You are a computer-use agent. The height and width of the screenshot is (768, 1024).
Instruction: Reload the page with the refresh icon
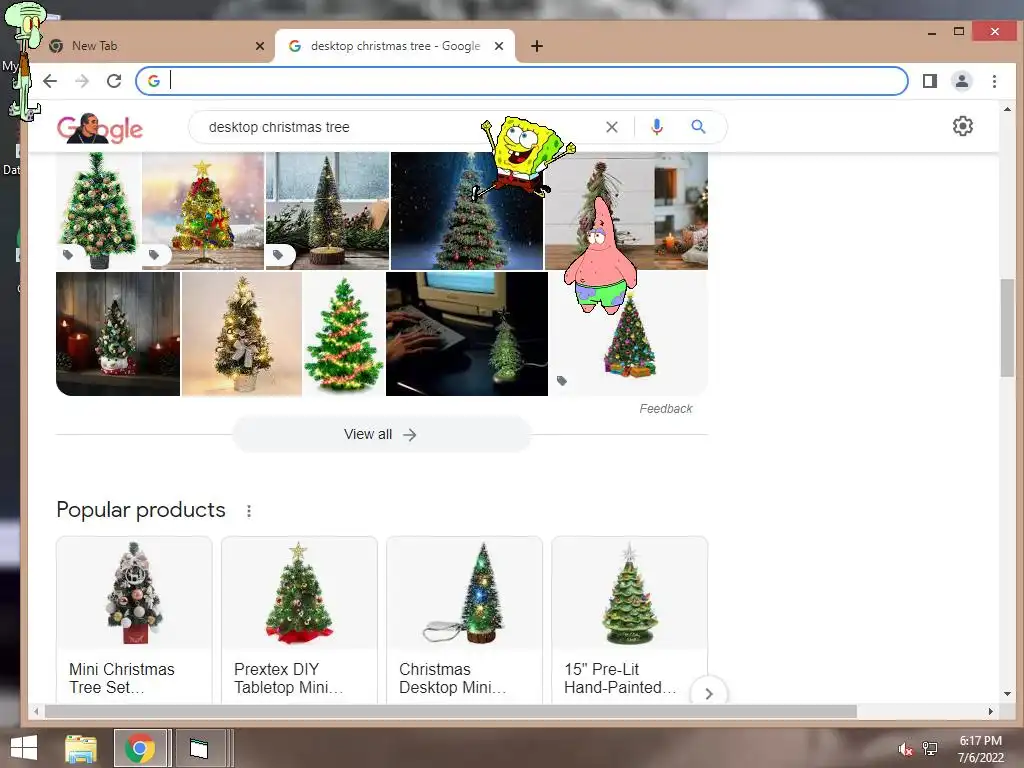click(x=114, y=81)
